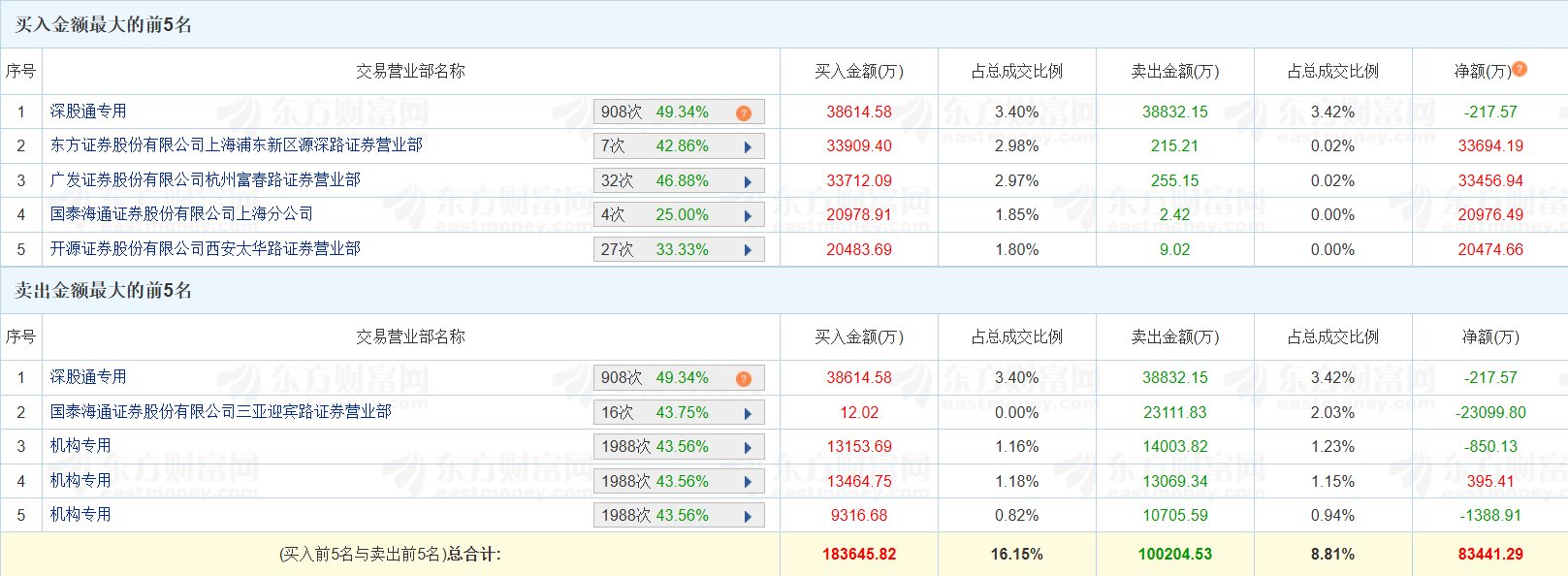Expand arrow for 开源证券西安太华路 row

tap(748, 250)
